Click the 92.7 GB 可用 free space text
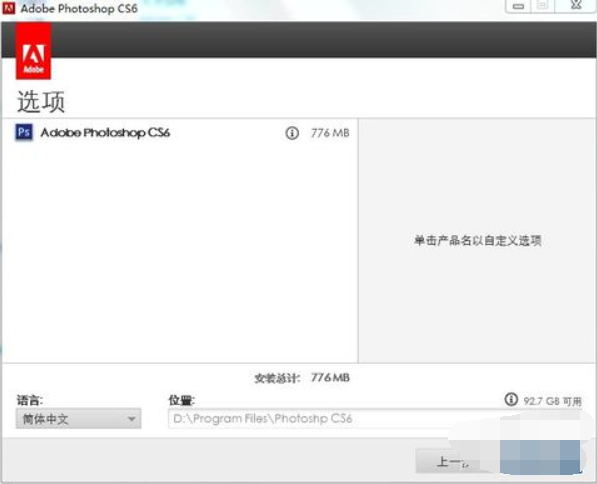The width and height of the screenshot is (597, 484). point(552,401)
